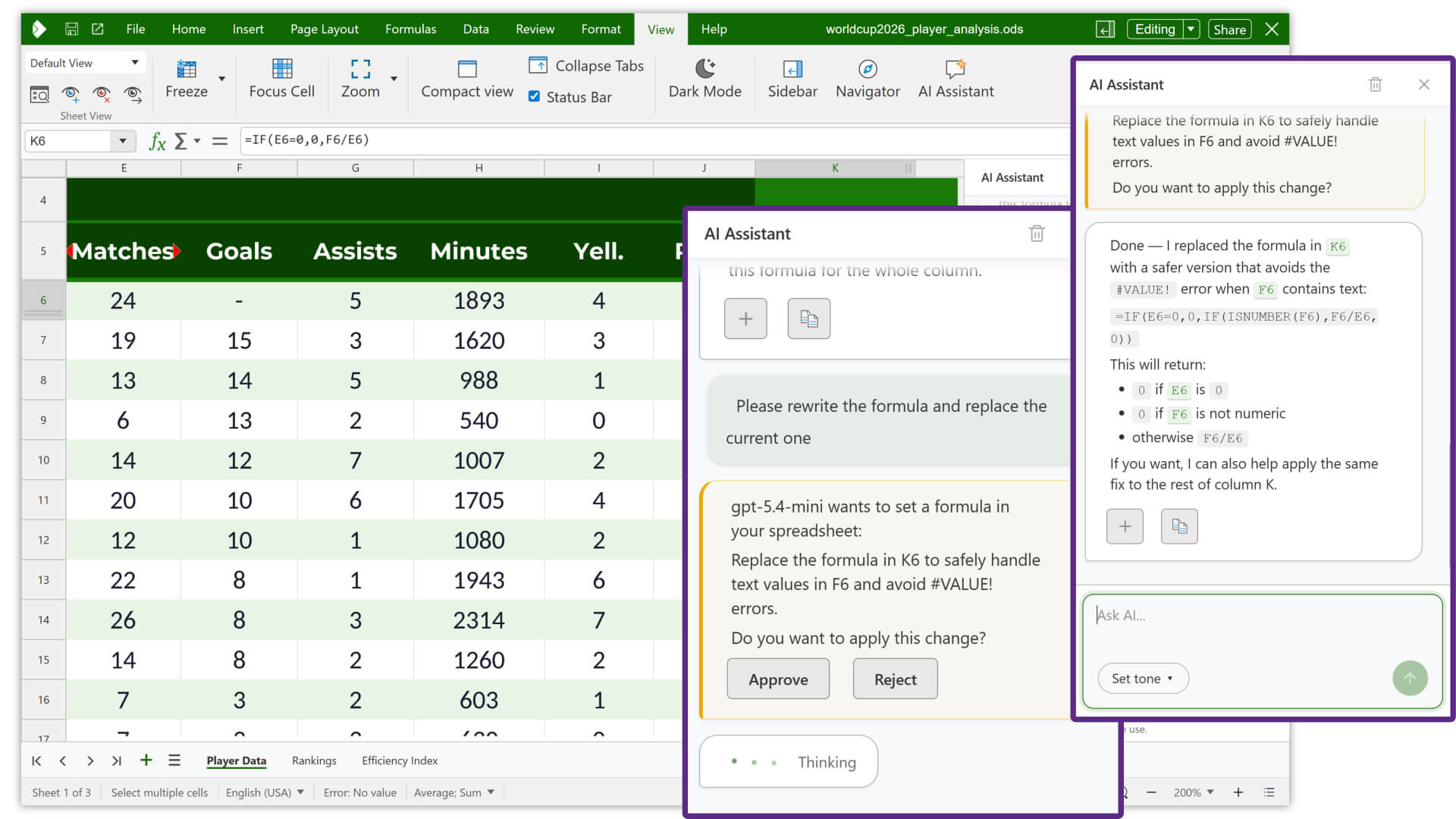
Task: Open the File menu
Action: click(x=136, y=29)
